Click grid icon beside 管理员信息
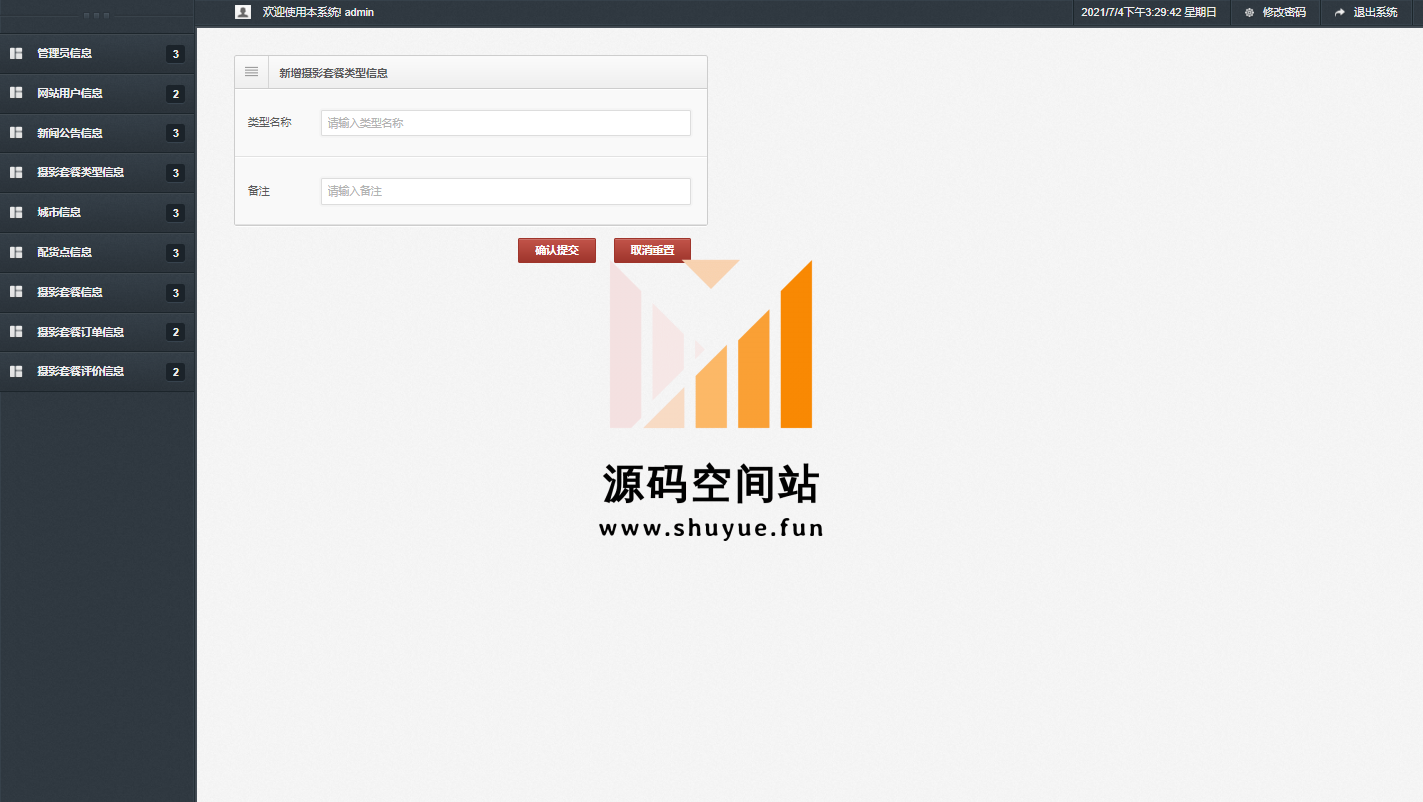Screen dimensions: 1423x802 (x=16, y=53)
